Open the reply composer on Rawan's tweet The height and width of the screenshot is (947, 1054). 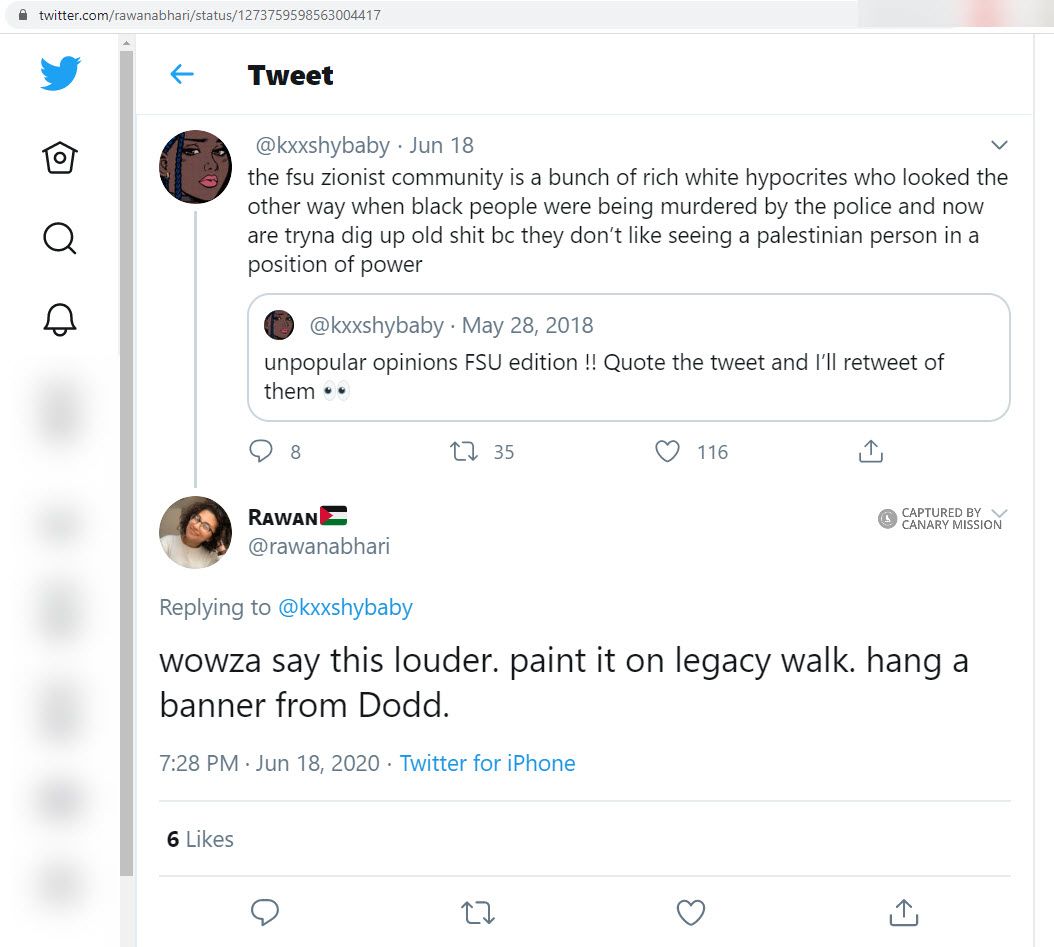pos(264,912)
